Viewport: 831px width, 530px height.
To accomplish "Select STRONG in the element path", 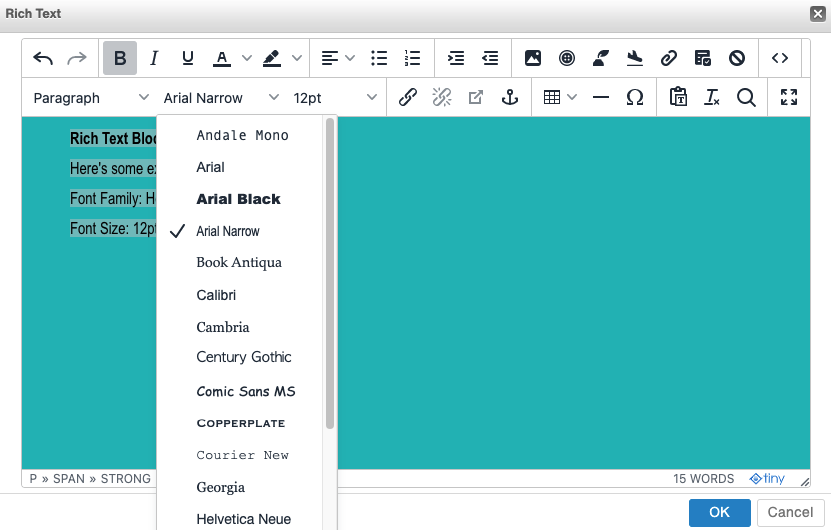I will (126, 479).
